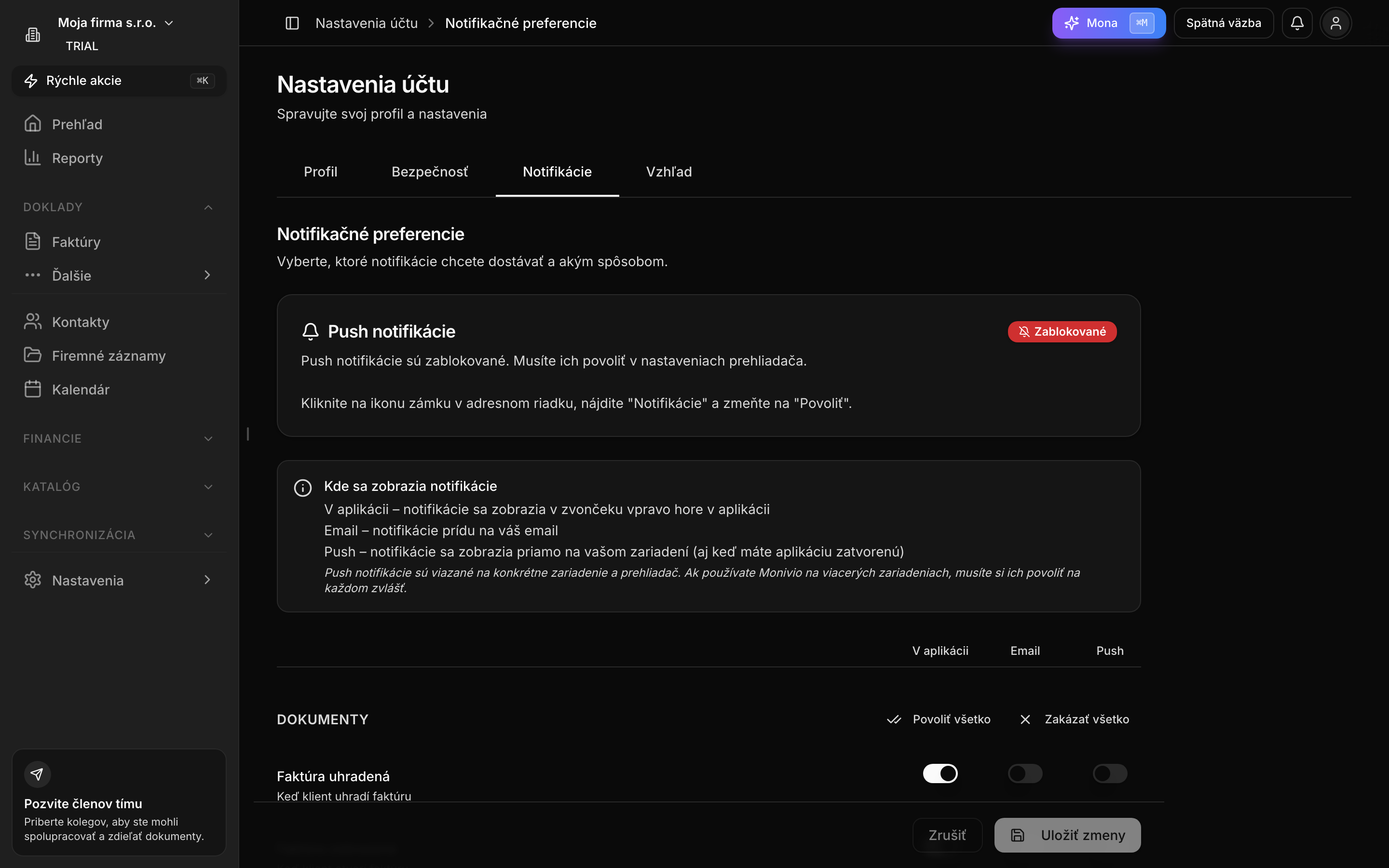The image size is (1389, 868).
Task: Click the Zrušiť button
Action: (x=947, y=835)
